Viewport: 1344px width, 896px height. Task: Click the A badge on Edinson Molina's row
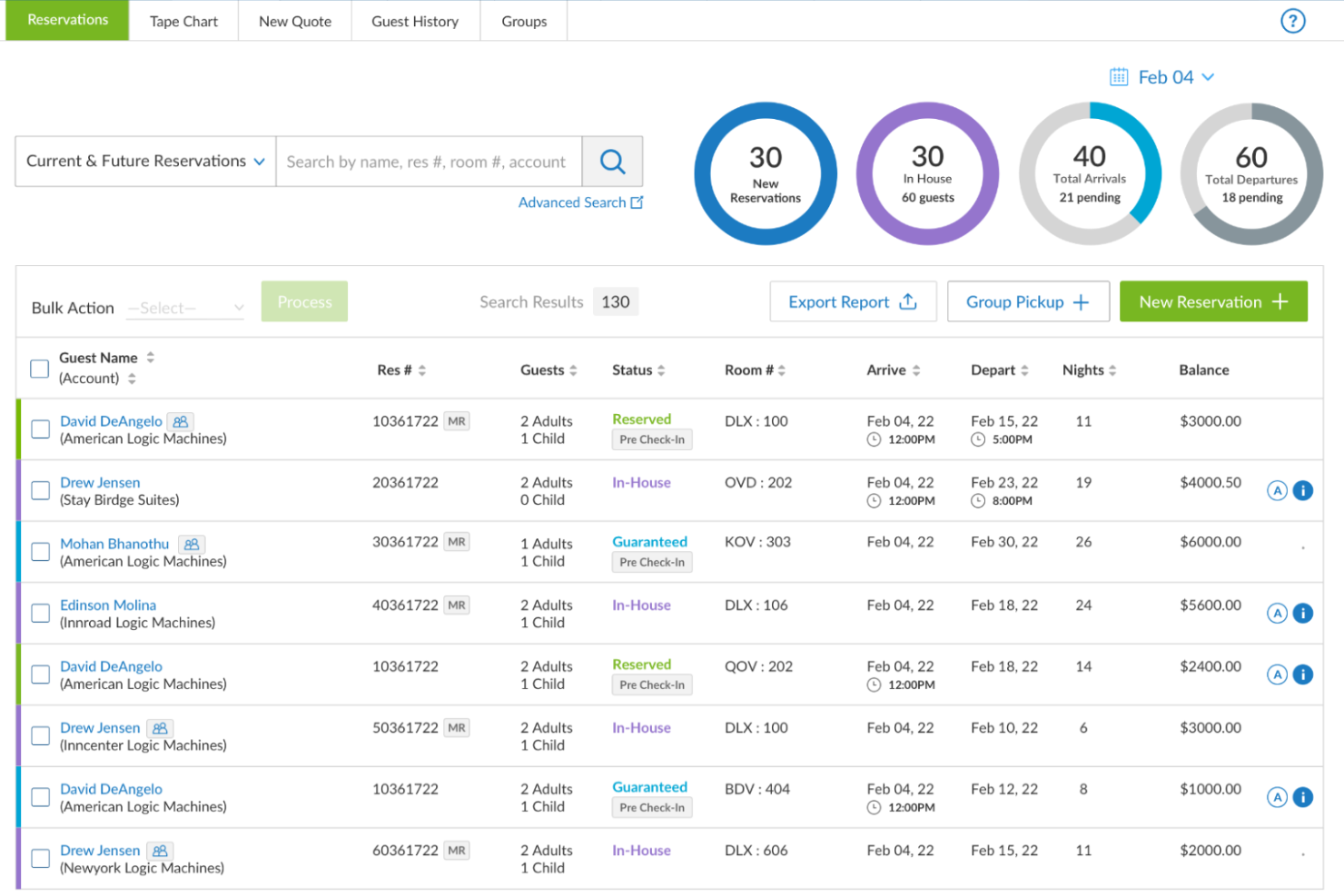tap(1278, 613)
